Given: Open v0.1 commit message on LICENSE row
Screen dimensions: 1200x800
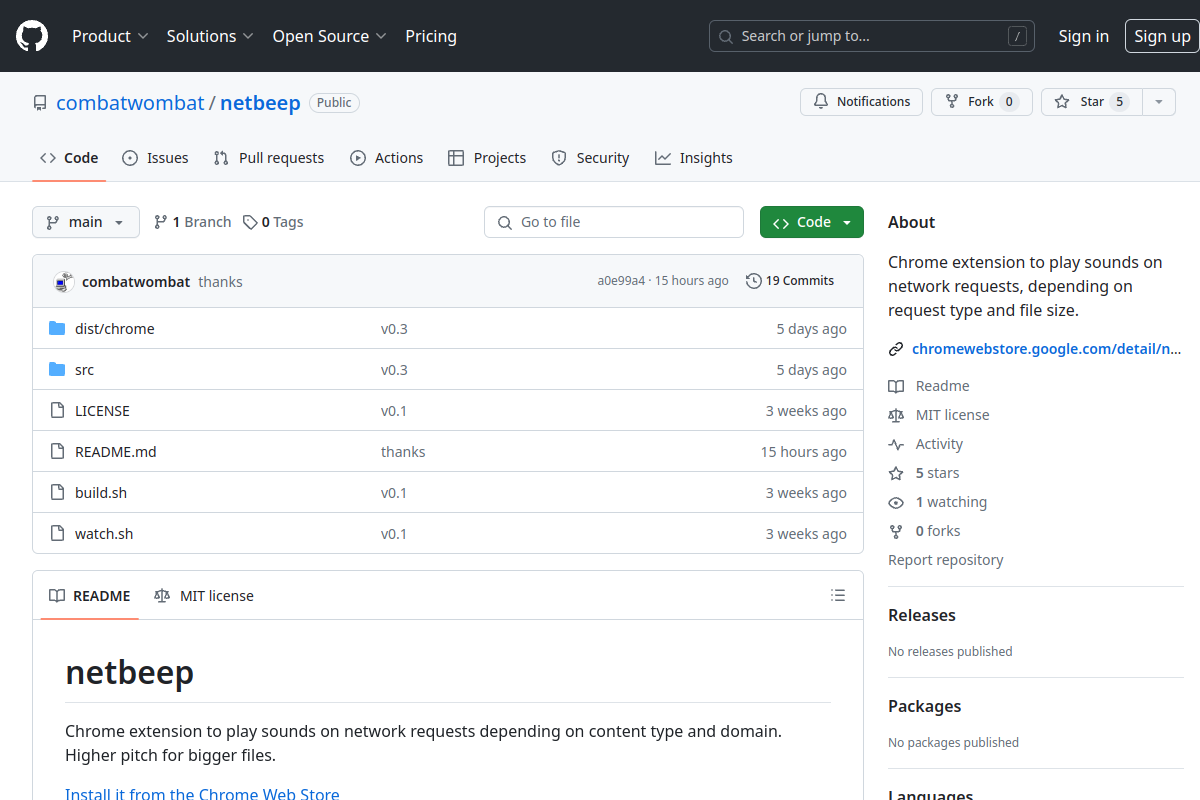Looking at the screenshot, I should pyautogui.click(x=394, y=411).
